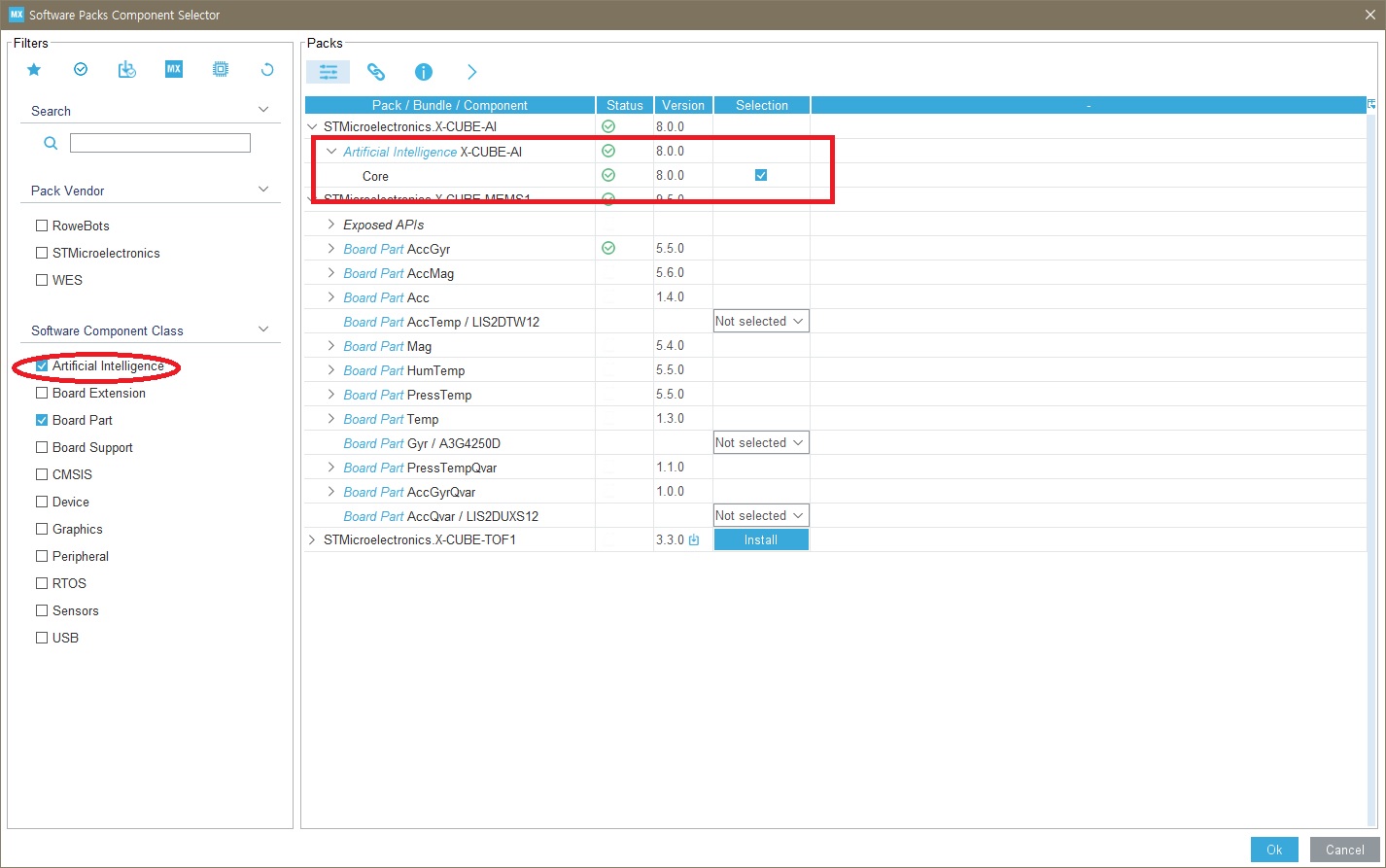
Task: Show details with the info icon
Action: [x=423, y=72]
